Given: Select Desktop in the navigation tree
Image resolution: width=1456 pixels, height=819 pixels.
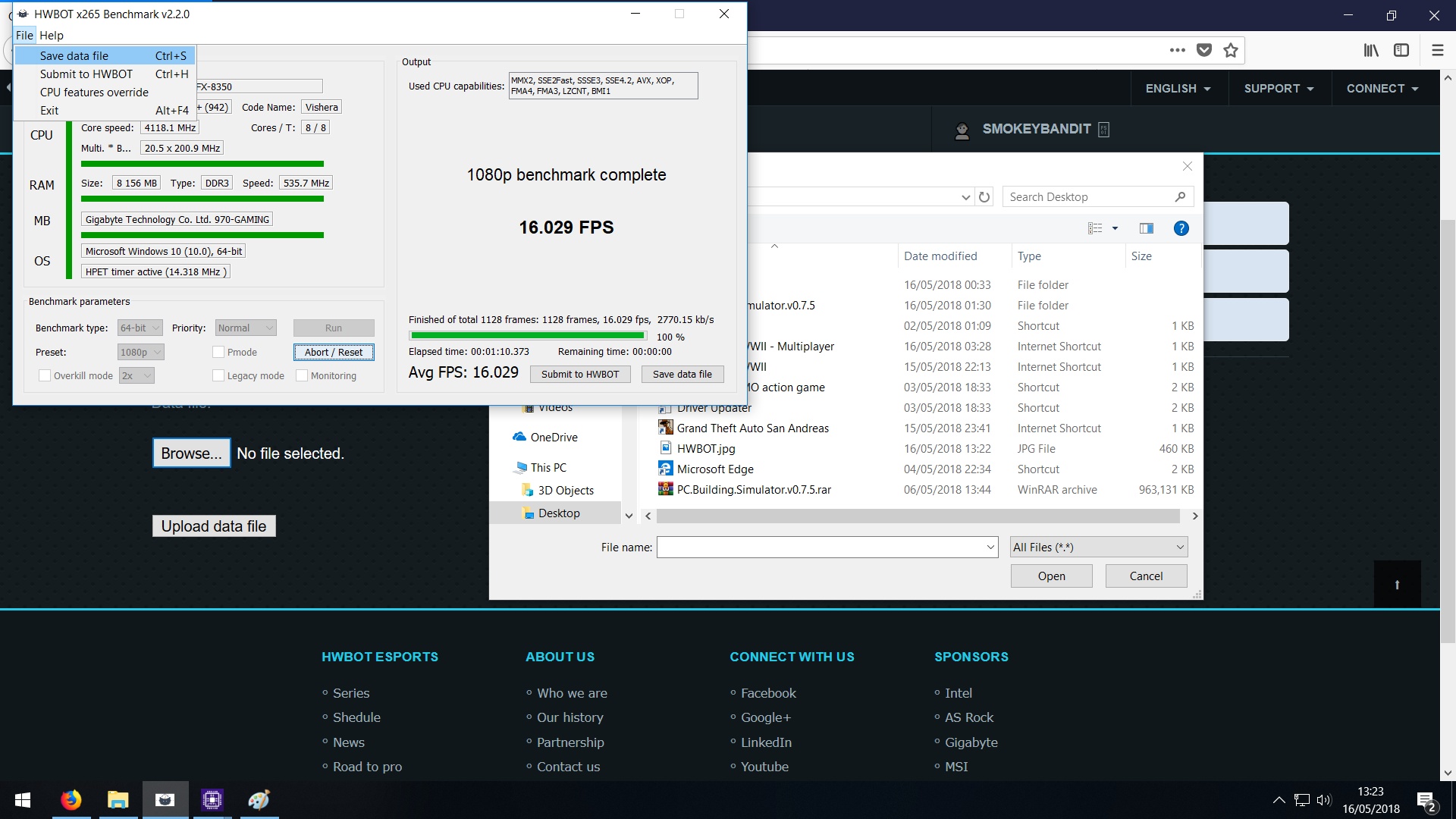Looking at the screenshot, I should [559, 513].
